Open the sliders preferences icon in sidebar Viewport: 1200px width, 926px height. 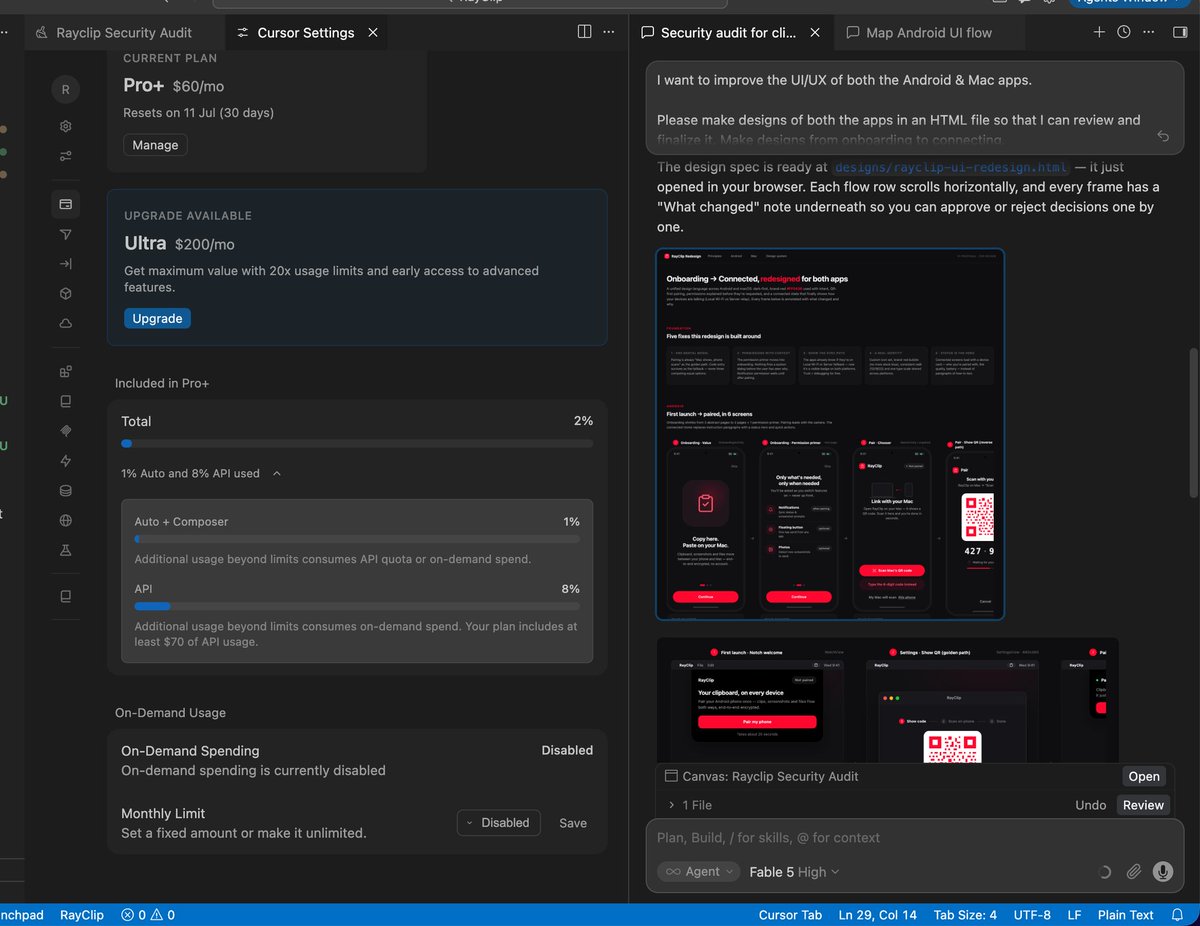[x=66, y=156]
